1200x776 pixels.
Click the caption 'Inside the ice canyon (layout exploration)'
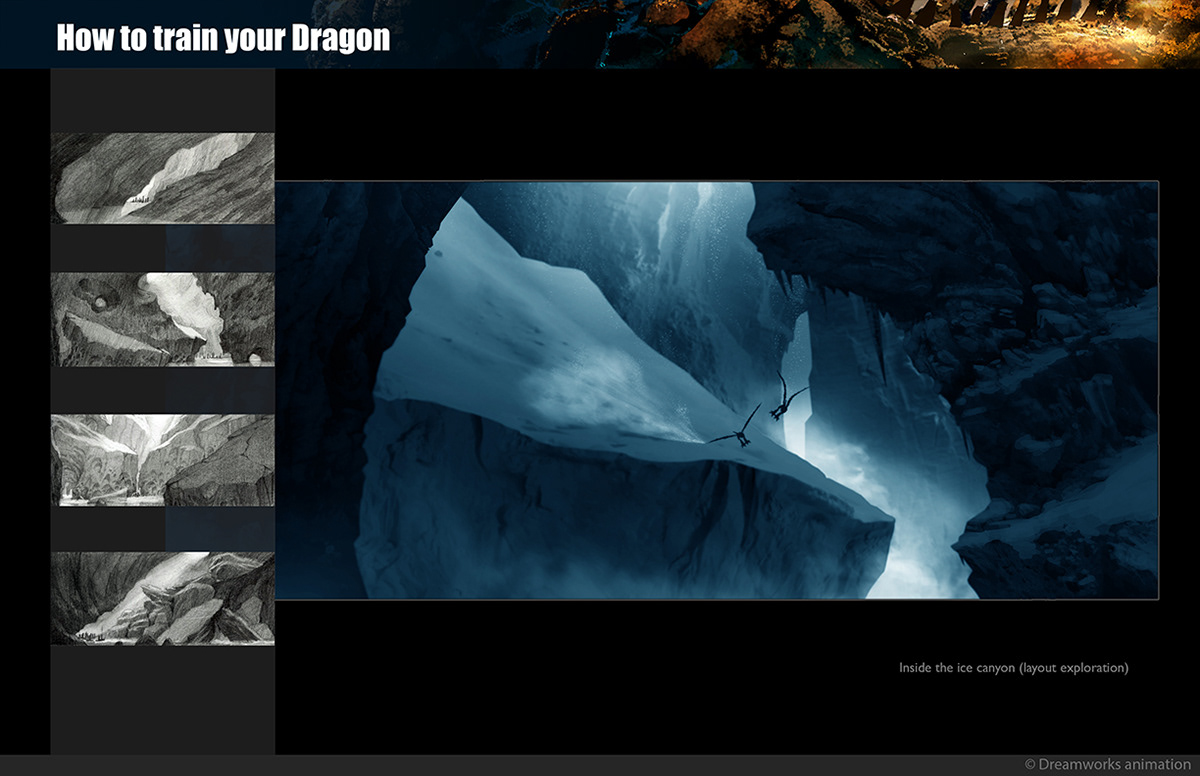click(1013, 668)
